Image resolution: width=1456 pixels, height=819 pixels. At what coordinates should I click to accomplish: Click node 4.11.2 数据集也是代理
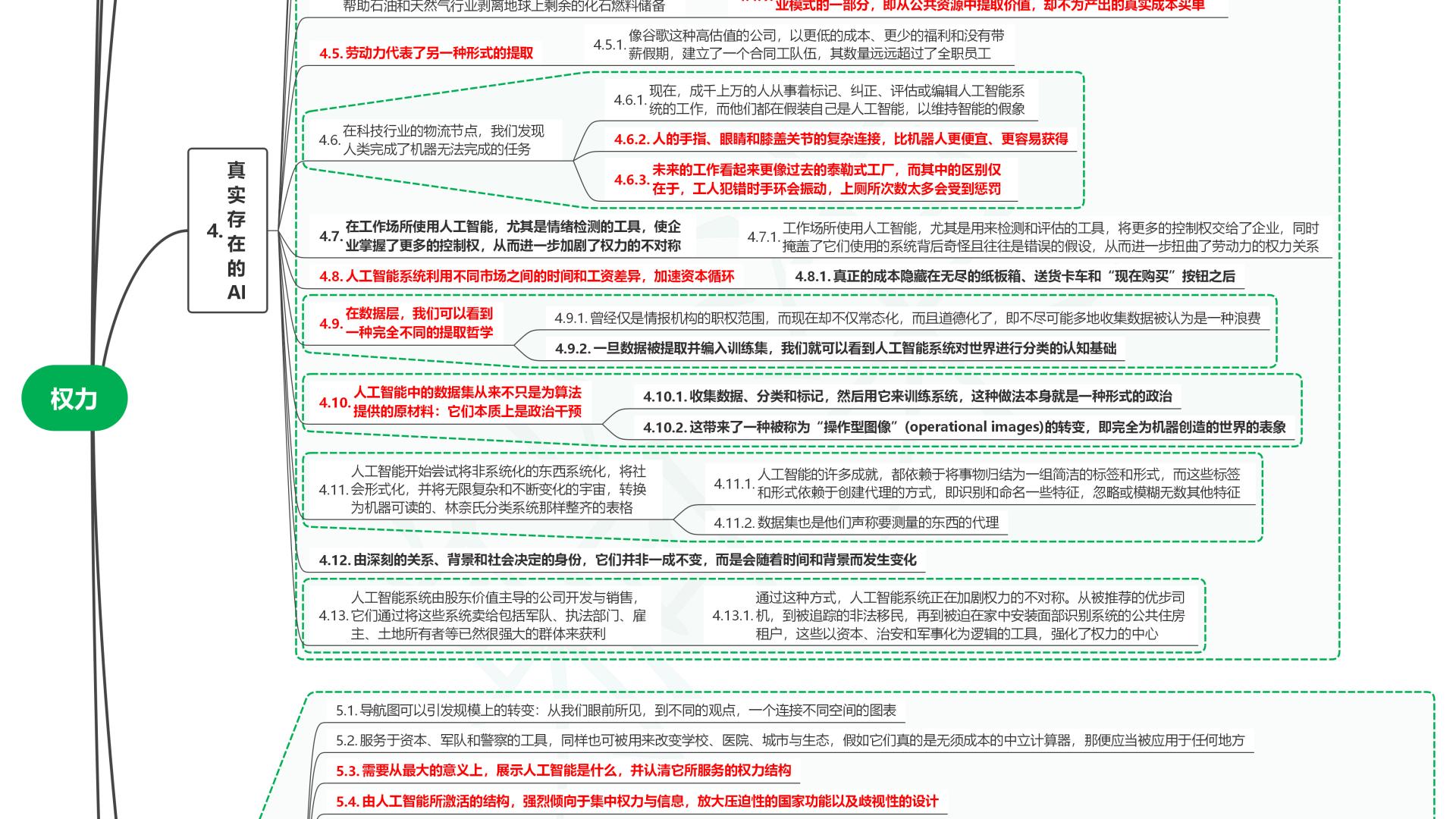(856, 522)
